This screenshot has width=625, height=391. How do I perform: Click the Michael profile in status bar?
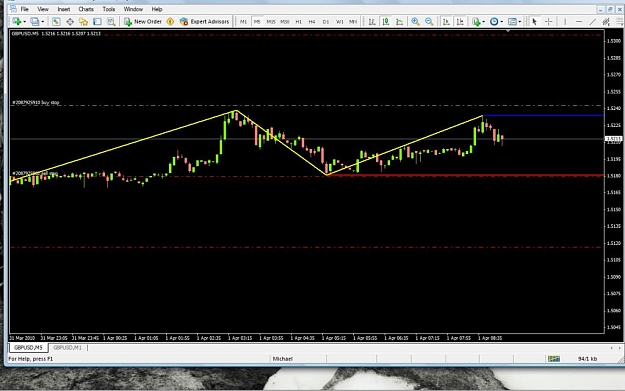[283, 359]
